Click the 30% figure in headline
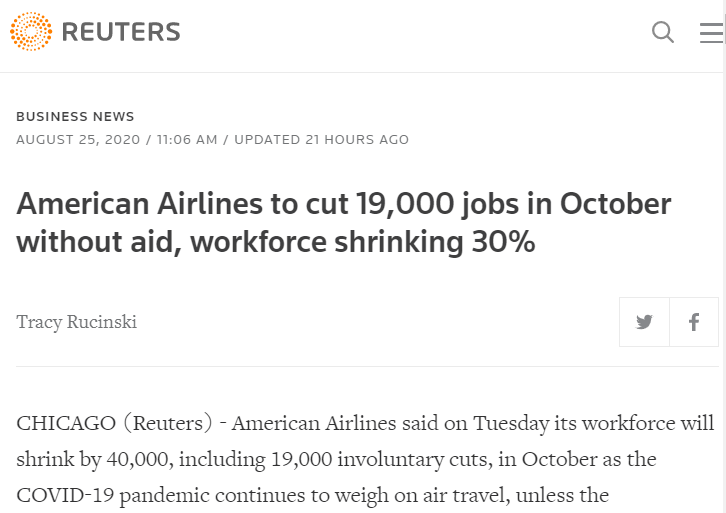The image size is (726, 513). click(503, 242)
